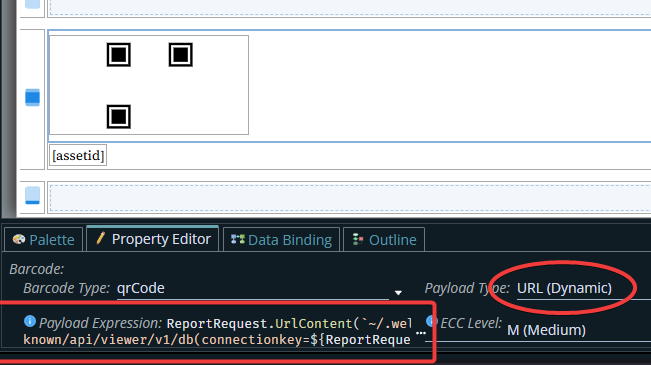Click the ECC Level info icon
651x365 pixels.
tap(432, 321)
